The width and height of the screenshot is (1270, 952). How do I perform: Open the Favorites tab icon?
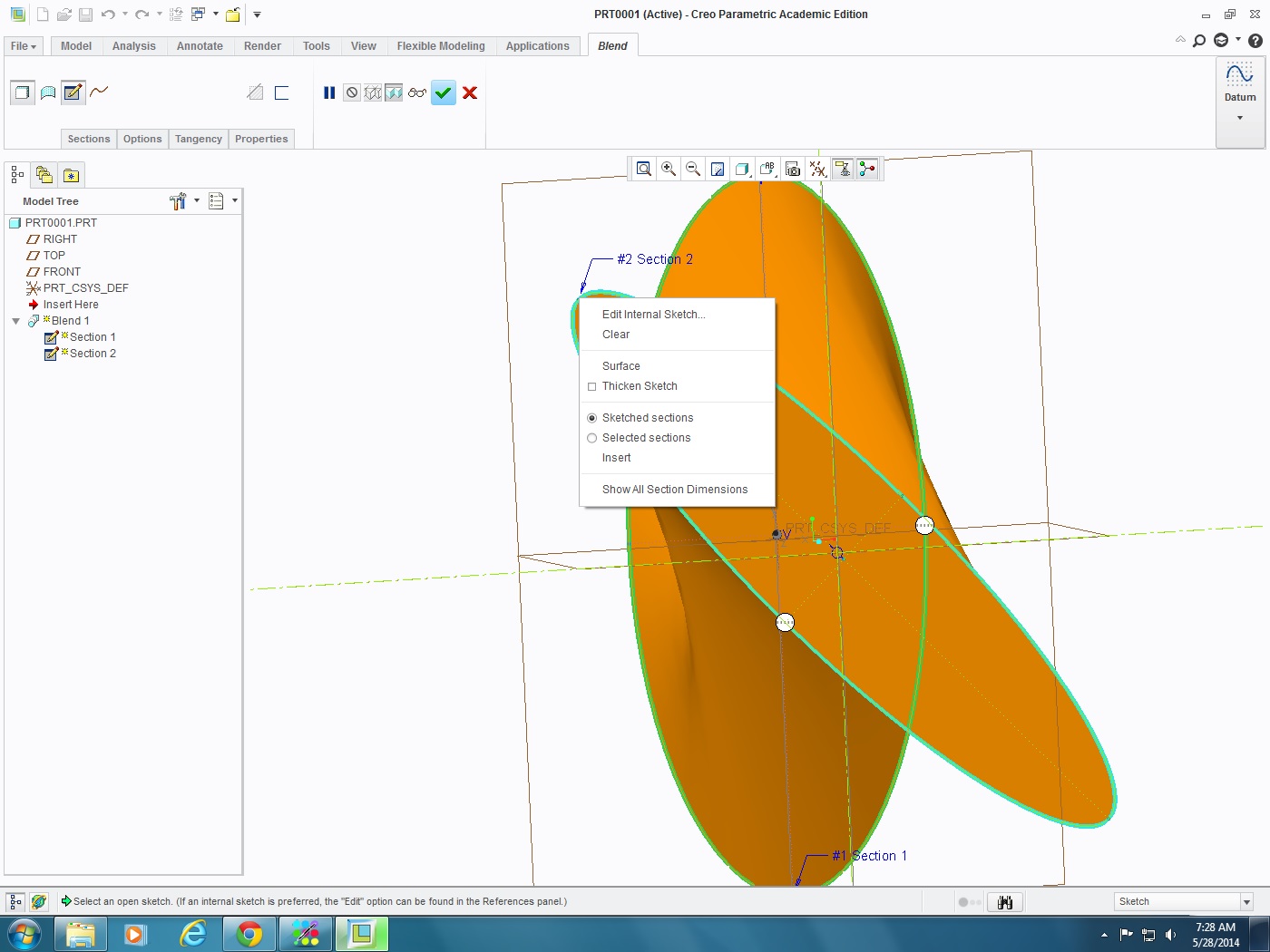(71, 175)
